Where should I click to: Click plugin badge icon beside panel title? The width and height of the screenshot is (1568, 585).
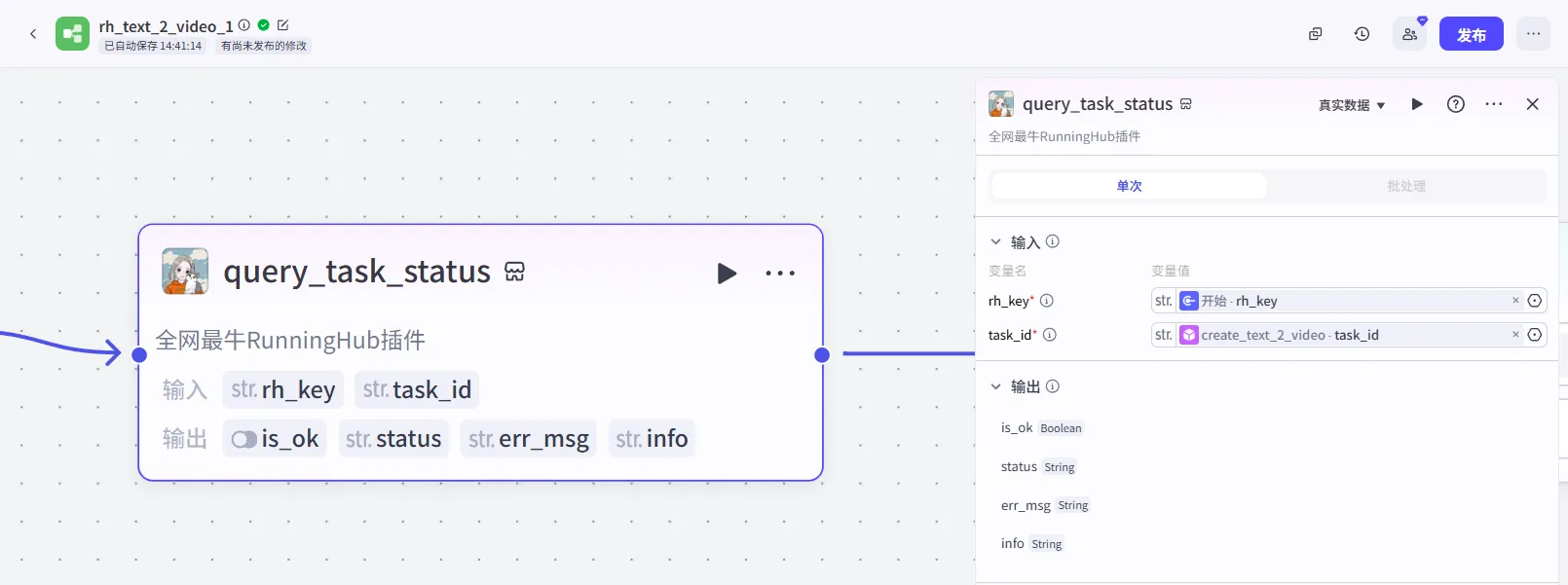[x=1186, y=104]
